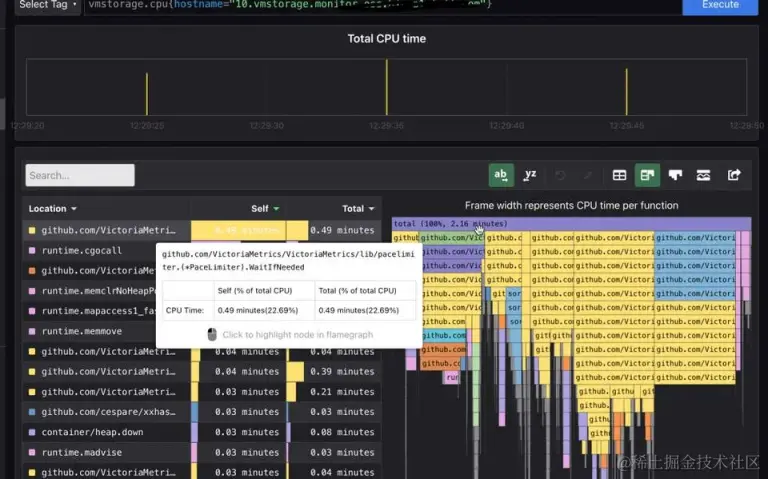The width and height of the screenshot is (768, 479).
Task: Select the runtime.madvise row
Action: pos(202,452)
